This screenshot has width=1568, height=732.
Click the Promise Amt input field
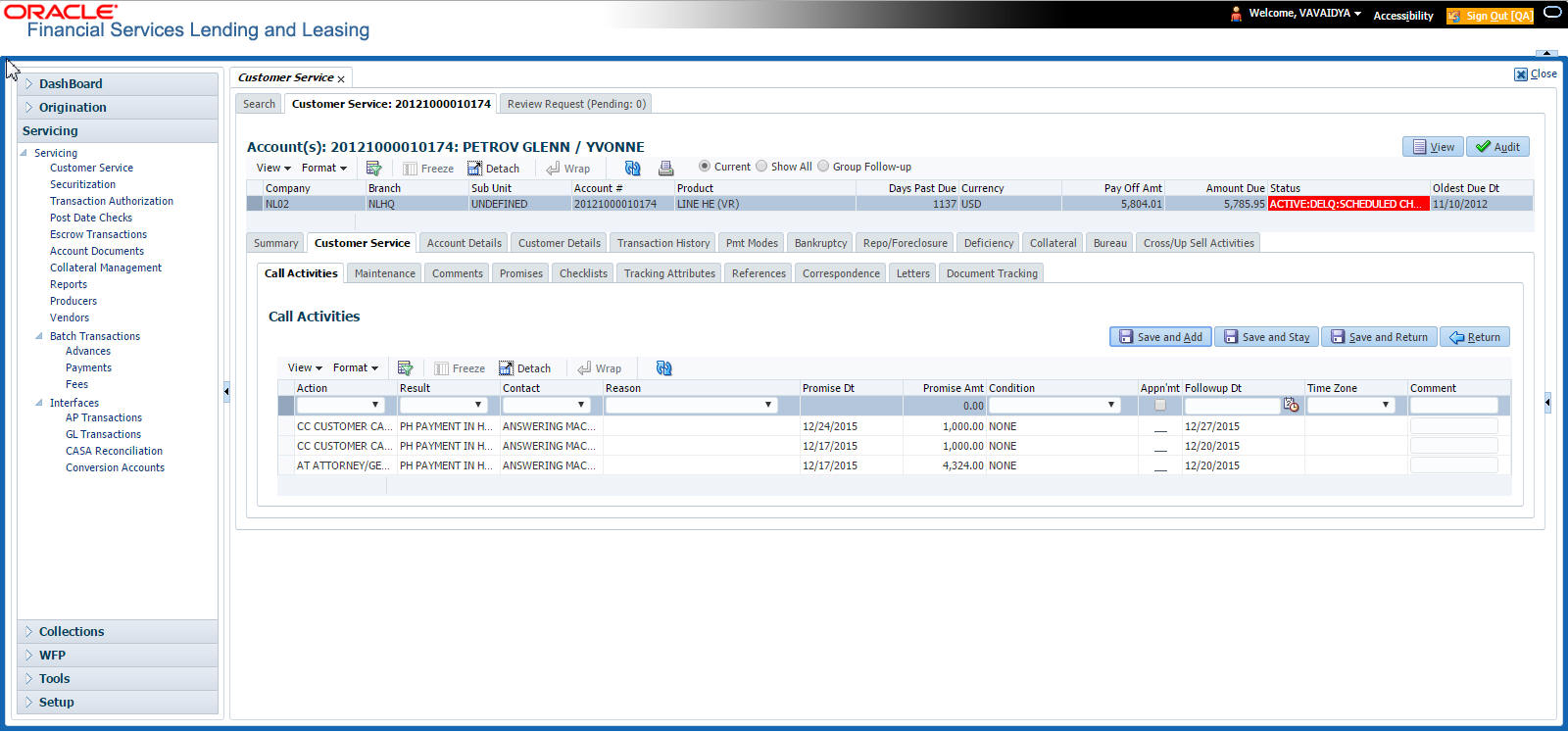click(943, 406)
